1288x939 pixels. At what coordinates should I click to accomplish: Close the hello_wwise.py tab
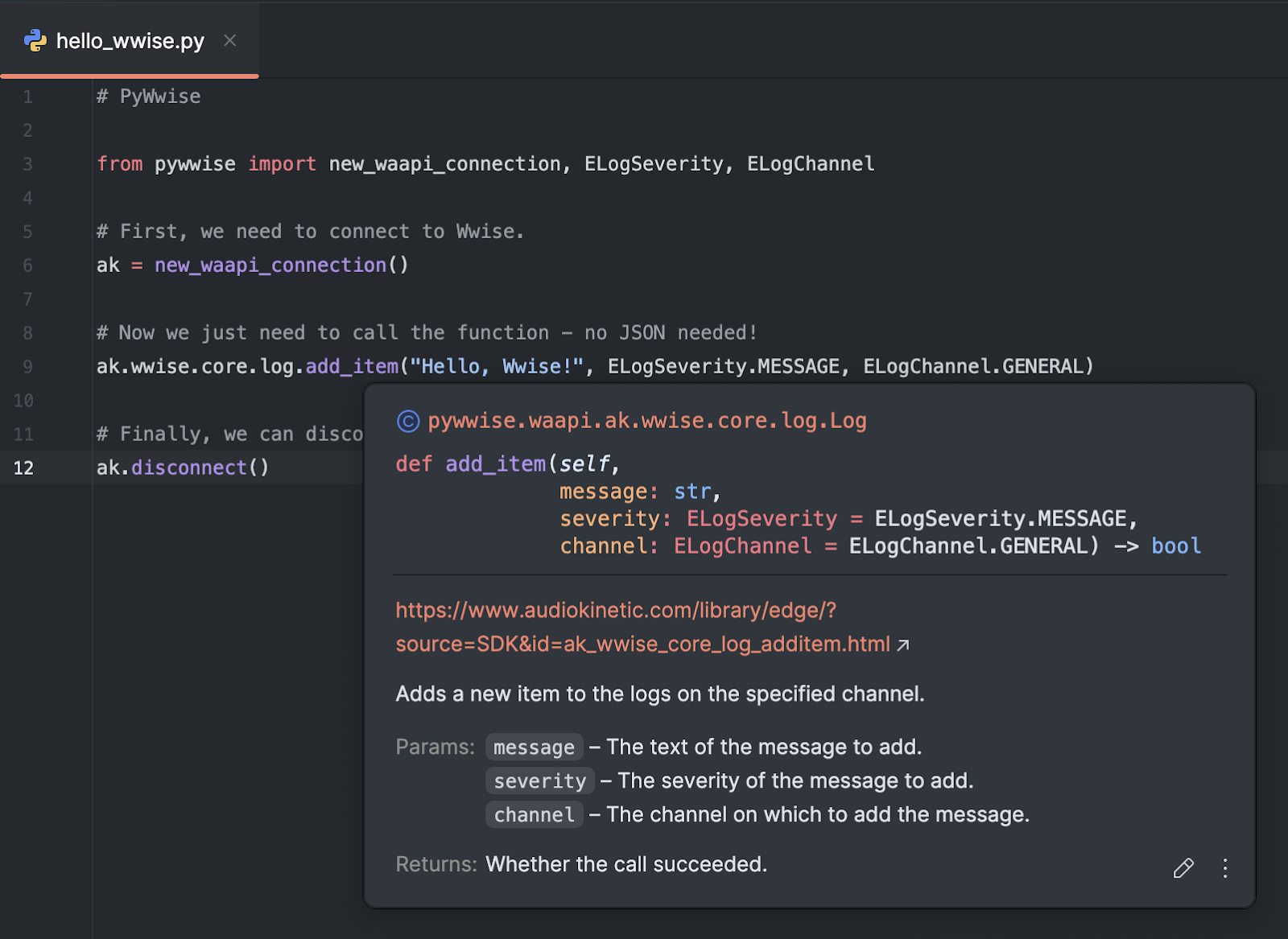[x=230, y=40]
